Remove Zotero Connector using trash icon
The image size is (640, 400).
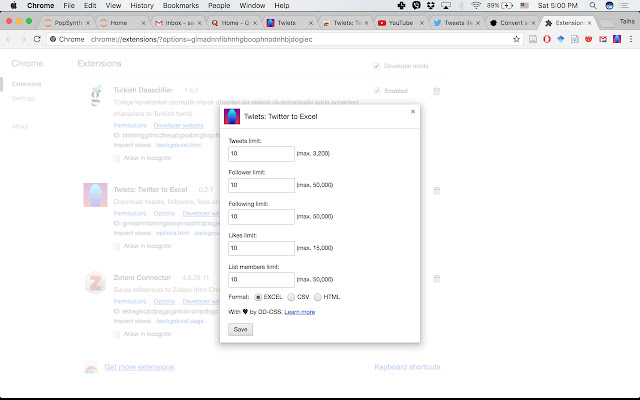[x=437, y=279]
